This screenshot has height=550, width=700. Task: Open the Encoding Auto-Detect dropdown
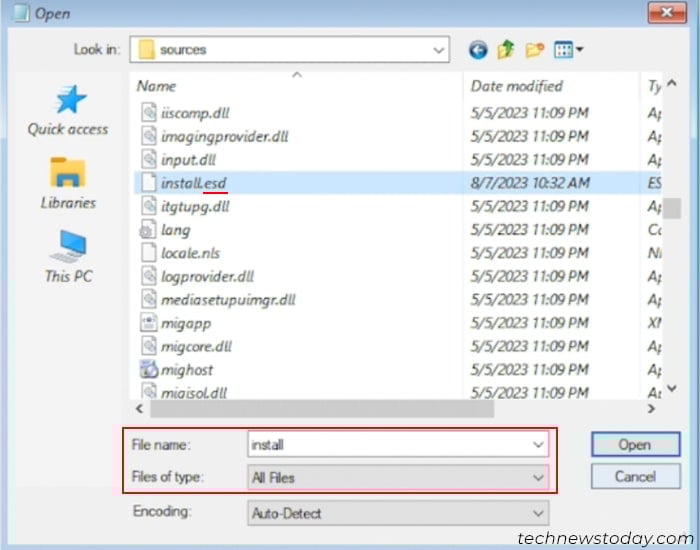coord(398,513)
